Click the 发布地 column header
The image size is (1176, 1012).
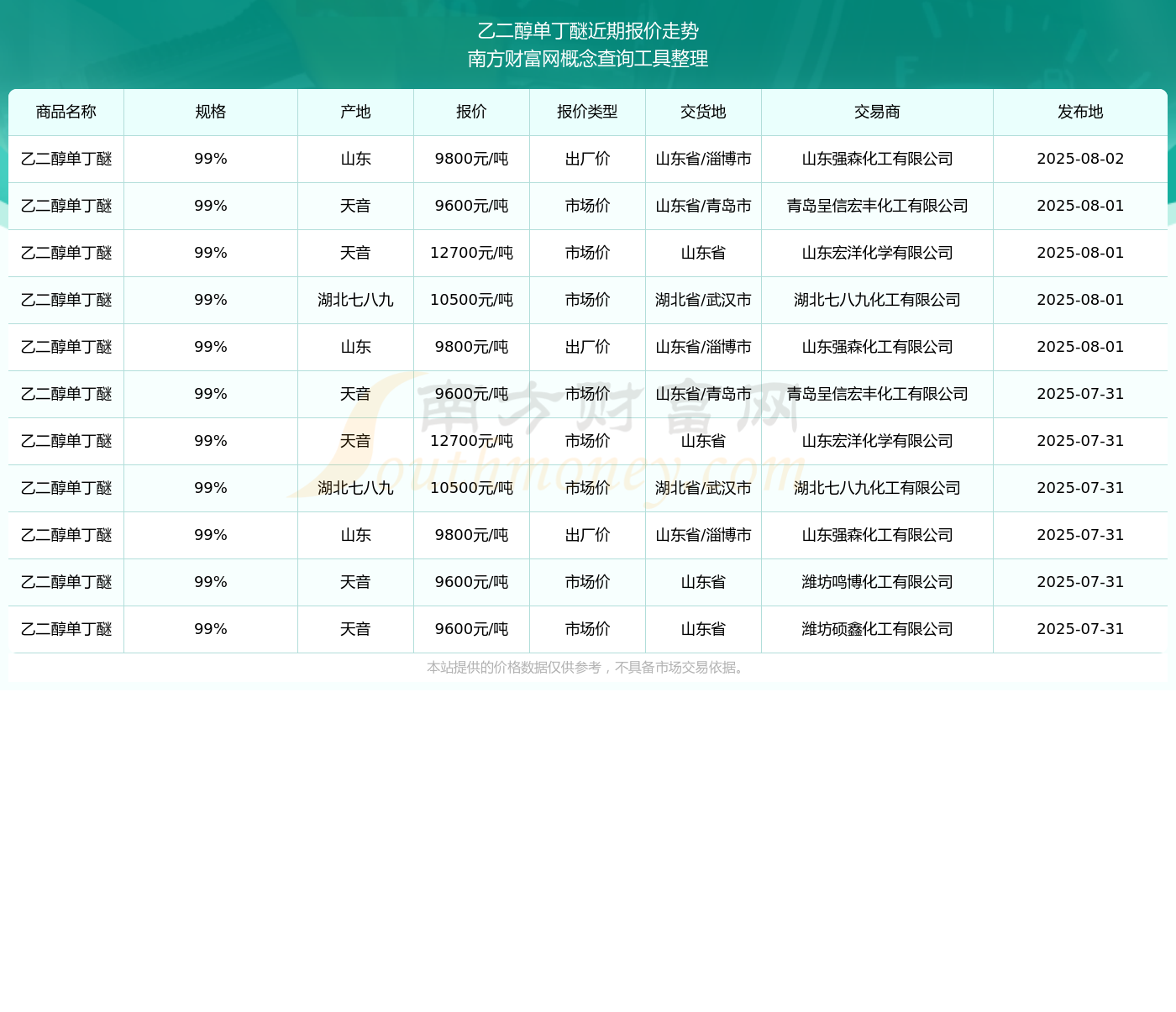point(1080,112)
